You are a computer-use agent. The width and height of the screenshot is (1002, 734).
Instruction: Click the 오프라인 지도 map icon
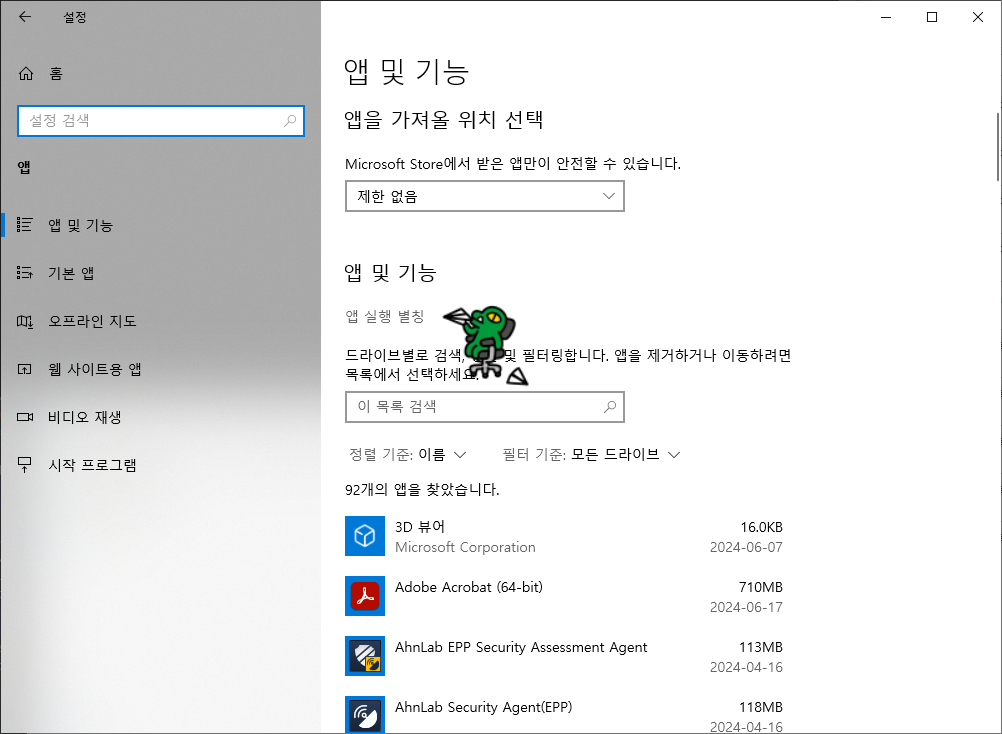point(24,321)
